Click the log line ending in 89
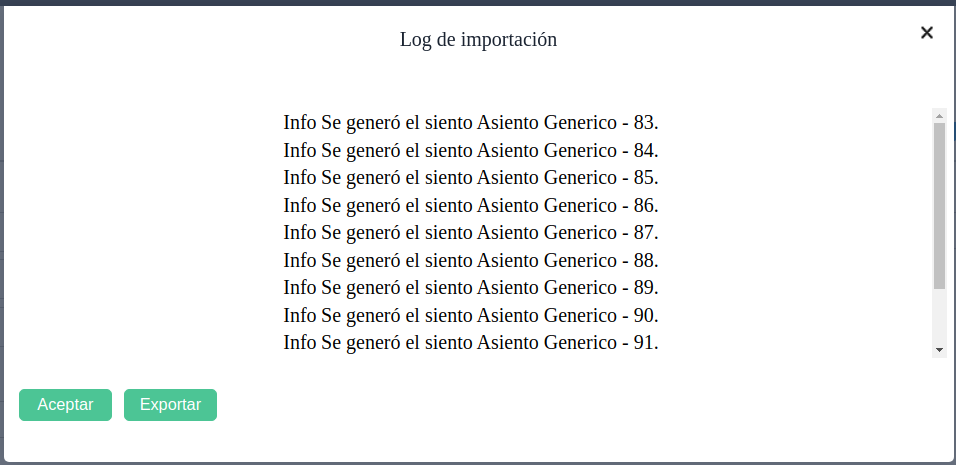956x465 pixels. pyautogui.click(x=470, y=288)
